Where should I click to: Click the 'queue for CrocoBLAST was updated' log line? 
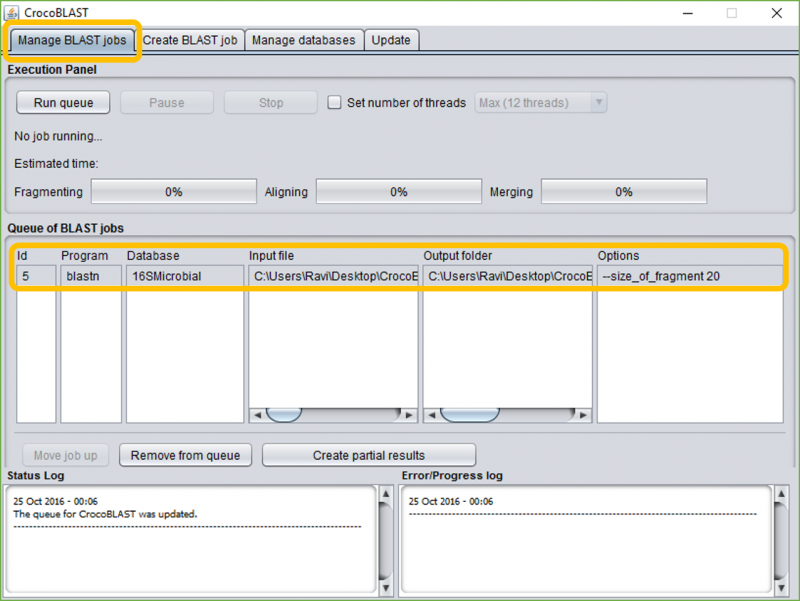105,514
